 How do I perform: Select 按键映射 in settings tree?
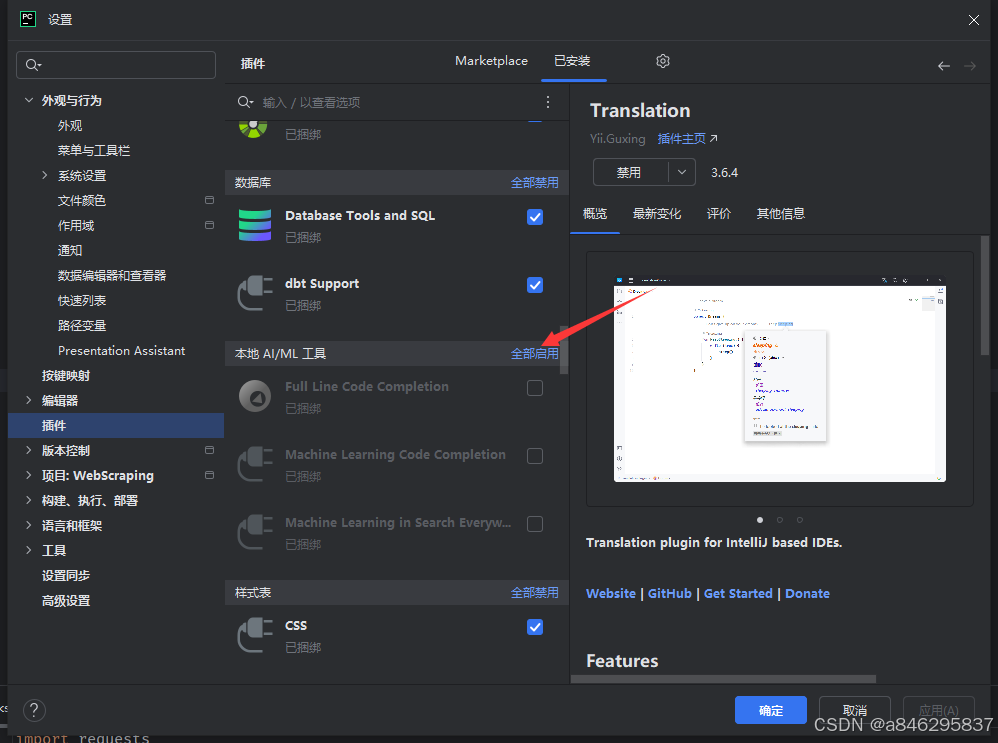coord(66,375)
